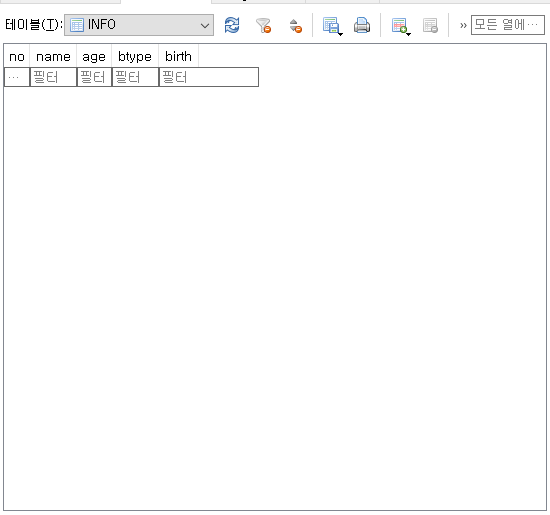Focus the btype column filter box
Image resolution: width=550 pixels, height=515 pixels.
[x=135, y=77]
